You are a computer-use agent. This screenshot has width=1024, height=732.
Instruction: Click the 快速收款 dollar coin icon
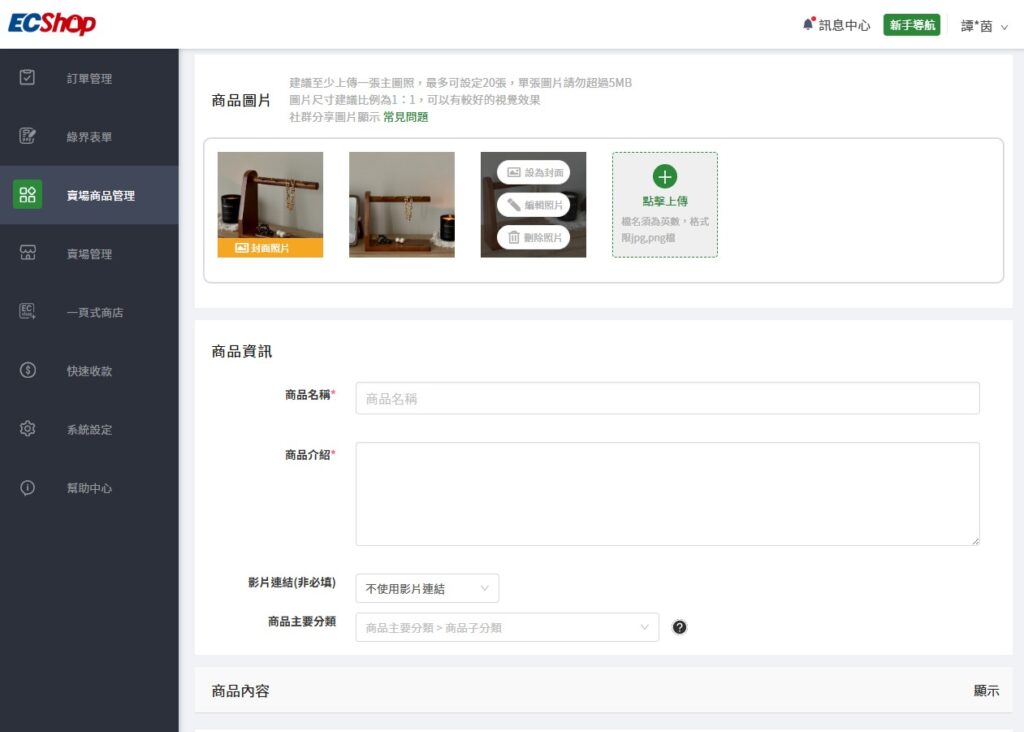[28, 370]
